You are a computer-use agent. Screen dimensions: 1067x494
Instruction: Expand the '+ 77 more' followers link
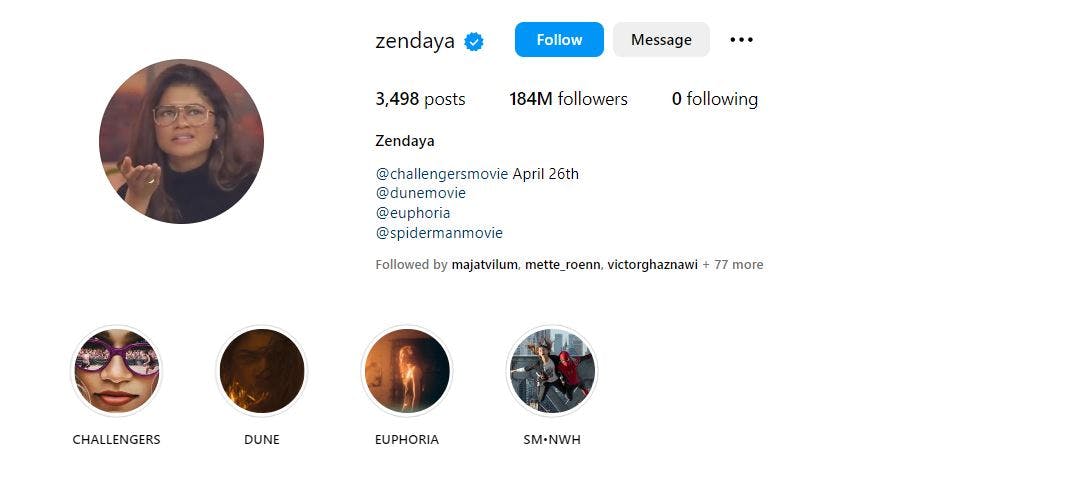[733, 265]
